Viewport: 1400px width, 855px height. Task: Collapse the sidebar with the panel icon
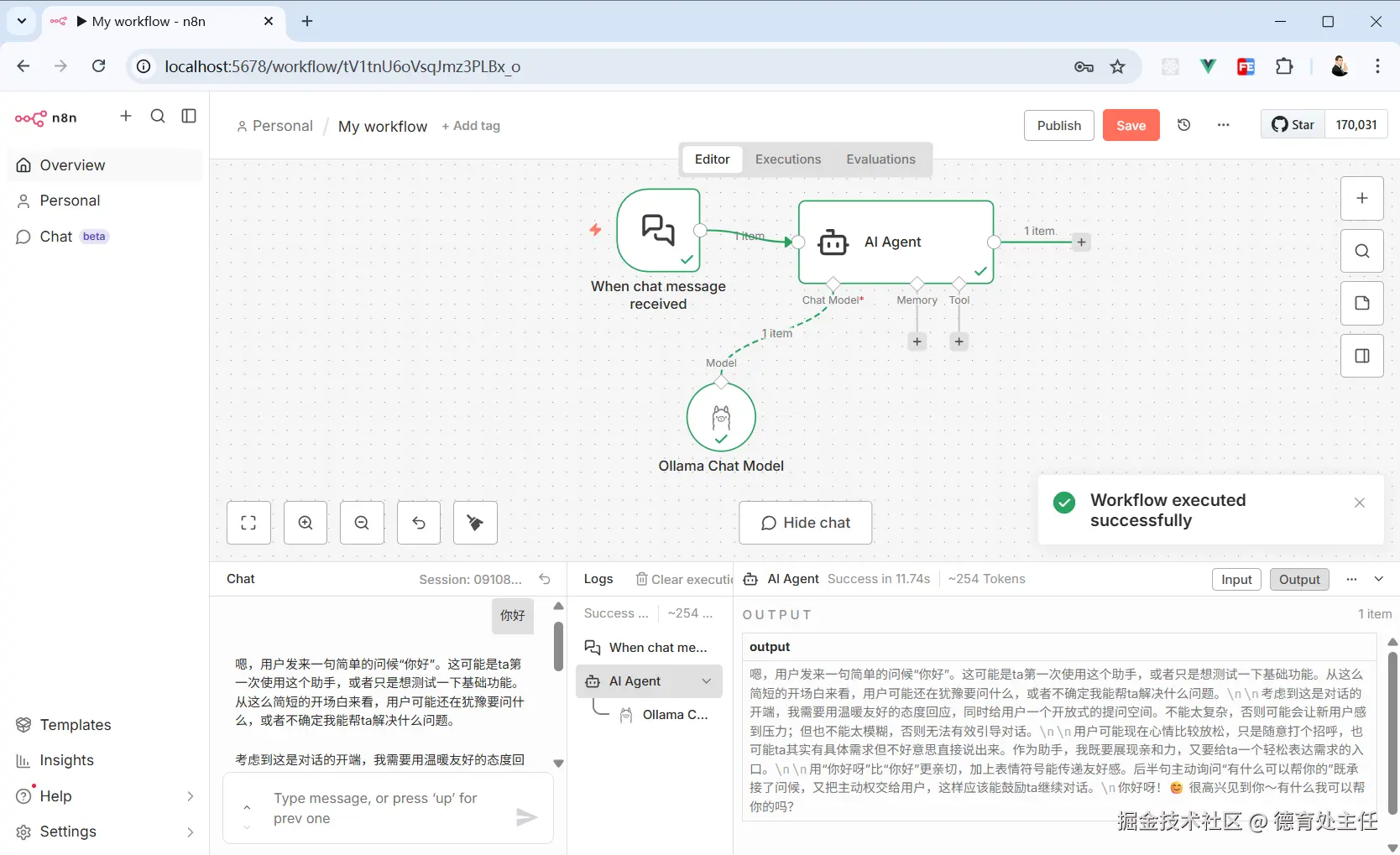(x=189, y=116)
